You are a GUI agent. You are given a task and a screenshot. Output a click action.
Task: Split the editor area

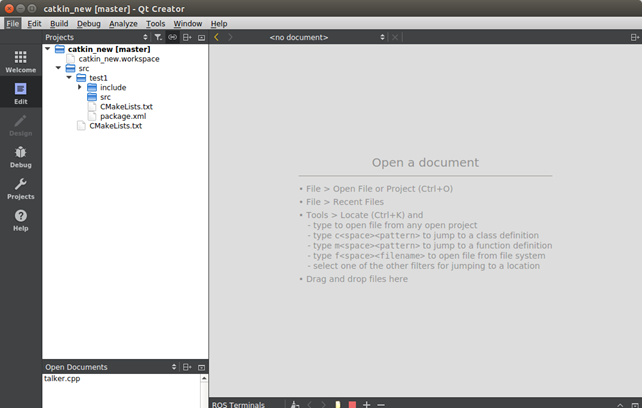click(635, 37)
